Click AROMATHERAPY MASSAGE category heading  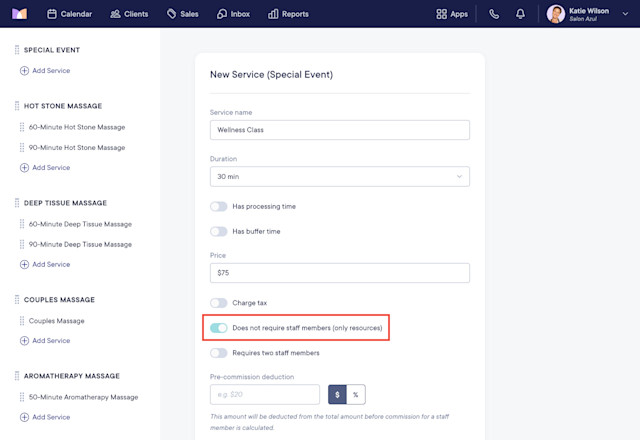click(x=72, y=376)
